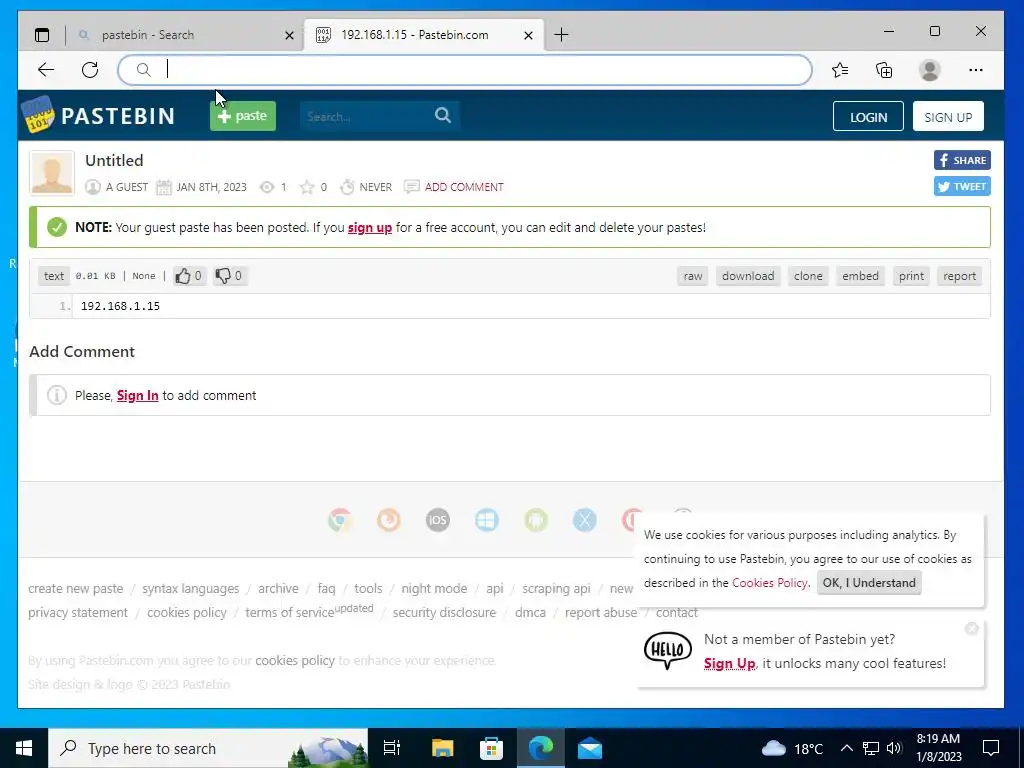Toggle night mode in the footer
Viewport: 1024px width, 768px height.
pyautogui.click(x=434, y=588)
